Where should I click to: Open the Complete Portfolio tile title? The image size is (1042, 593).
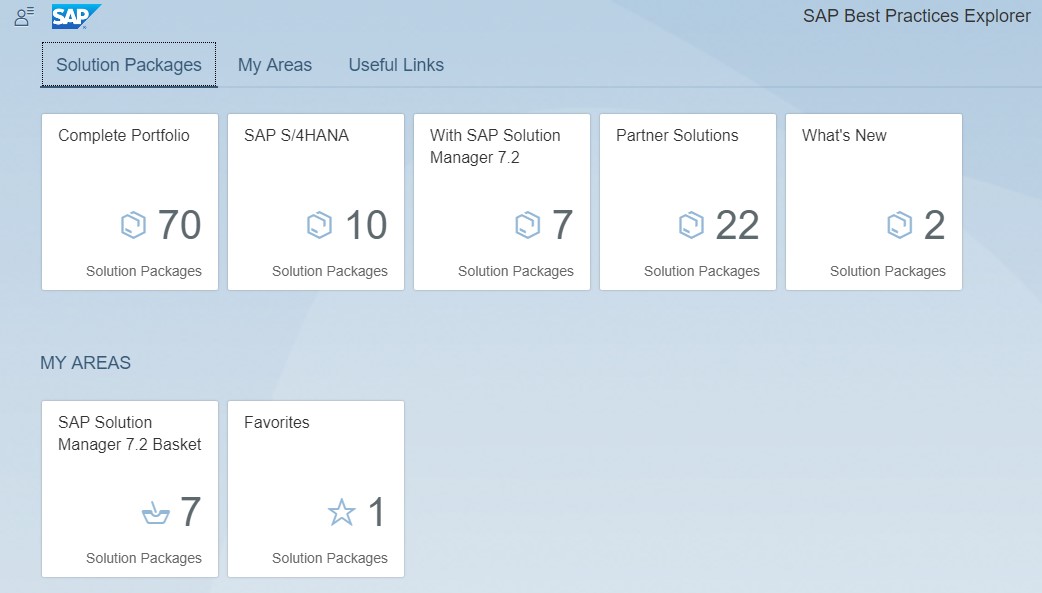pos(124,136)
